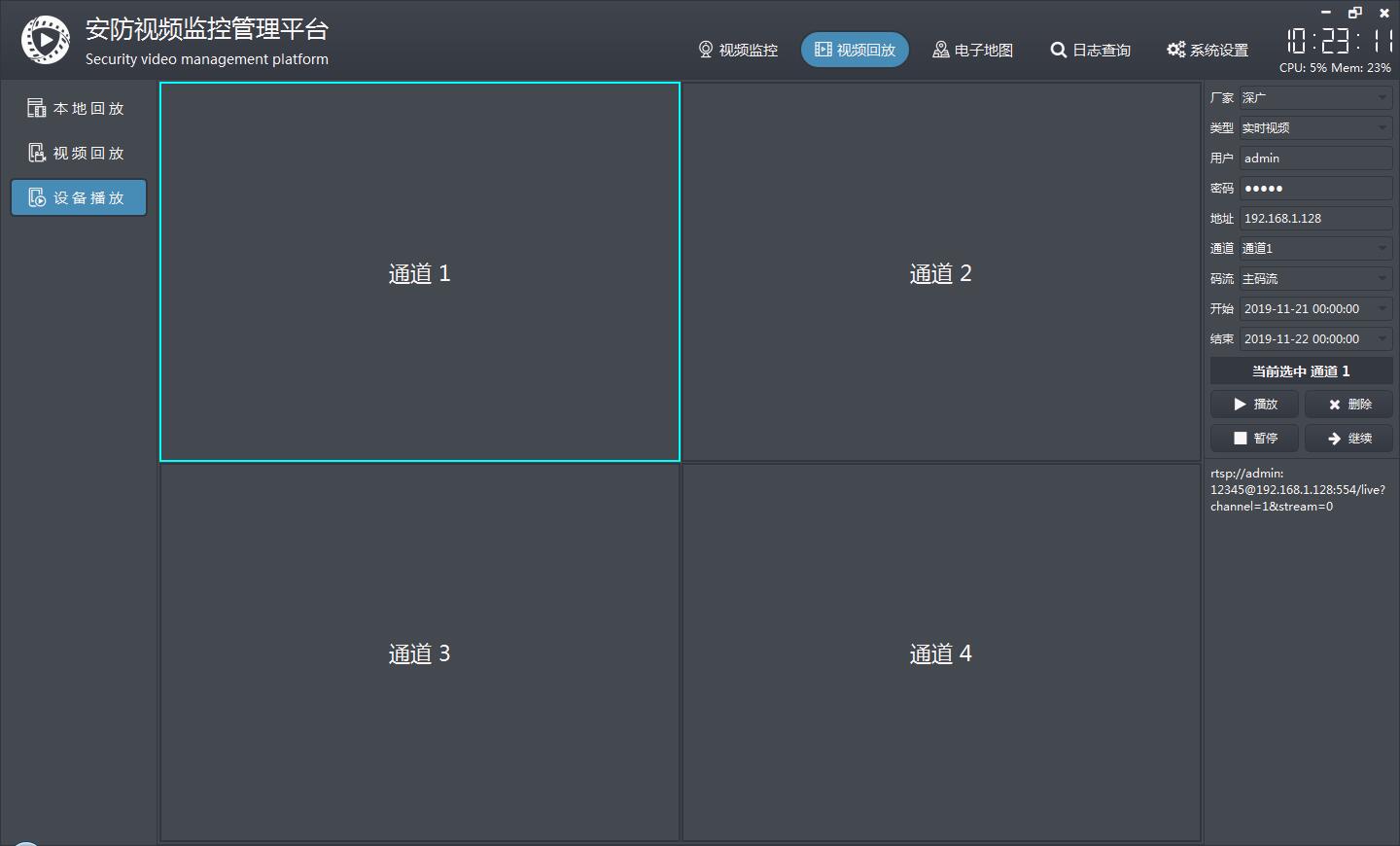This screenshot has width=1400, height=846.
Task: Select 本地回放 in sidebar
Action: 79,108
